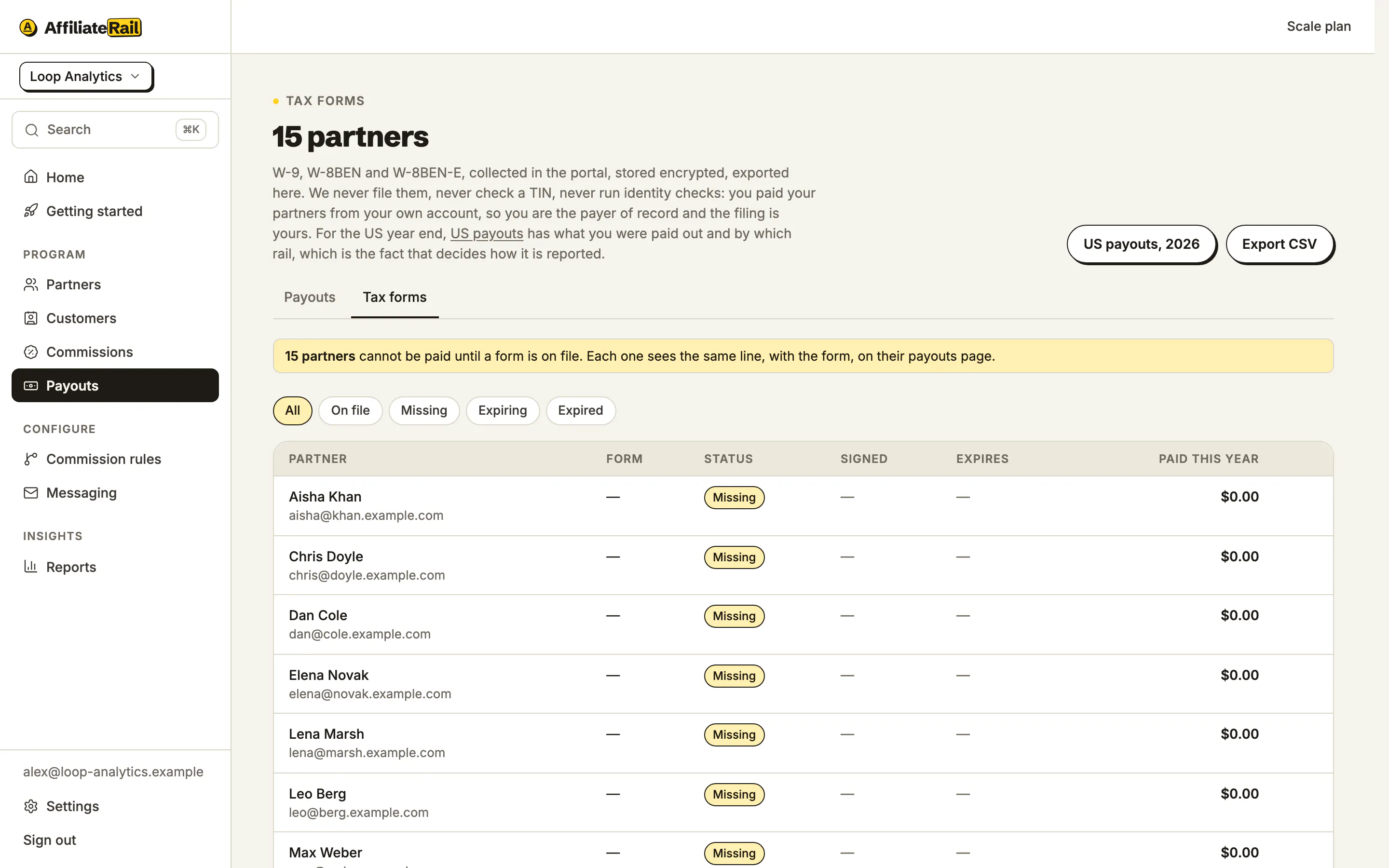1389x868 pixels.
Task: Click aisha@khan.example.com email
Action: pyautogui.click(x=366, y=515)
